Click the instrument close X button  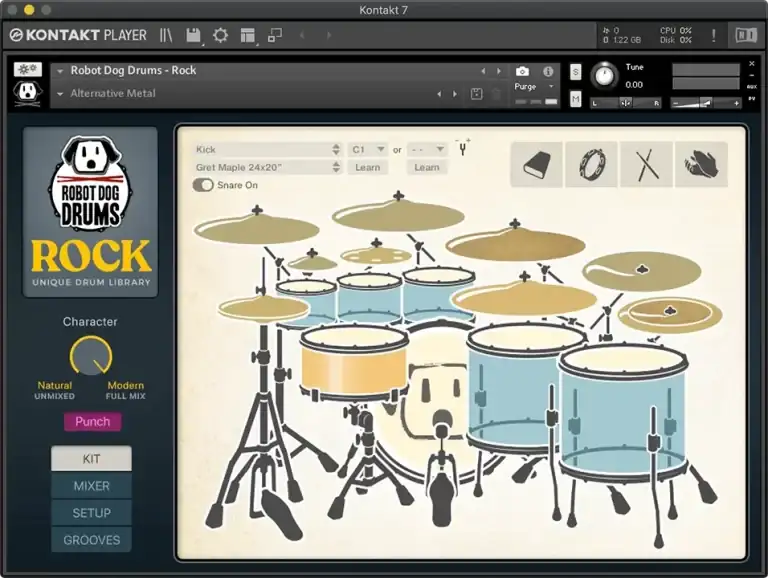(752, 64)
